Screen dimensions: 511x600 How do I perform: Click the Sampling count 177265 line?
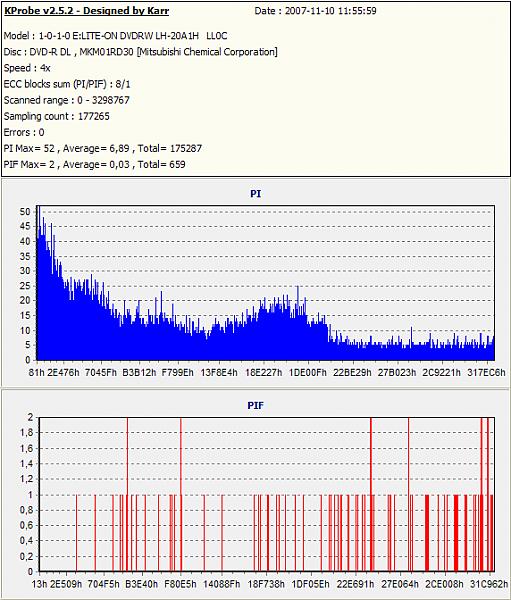[56, 116]
